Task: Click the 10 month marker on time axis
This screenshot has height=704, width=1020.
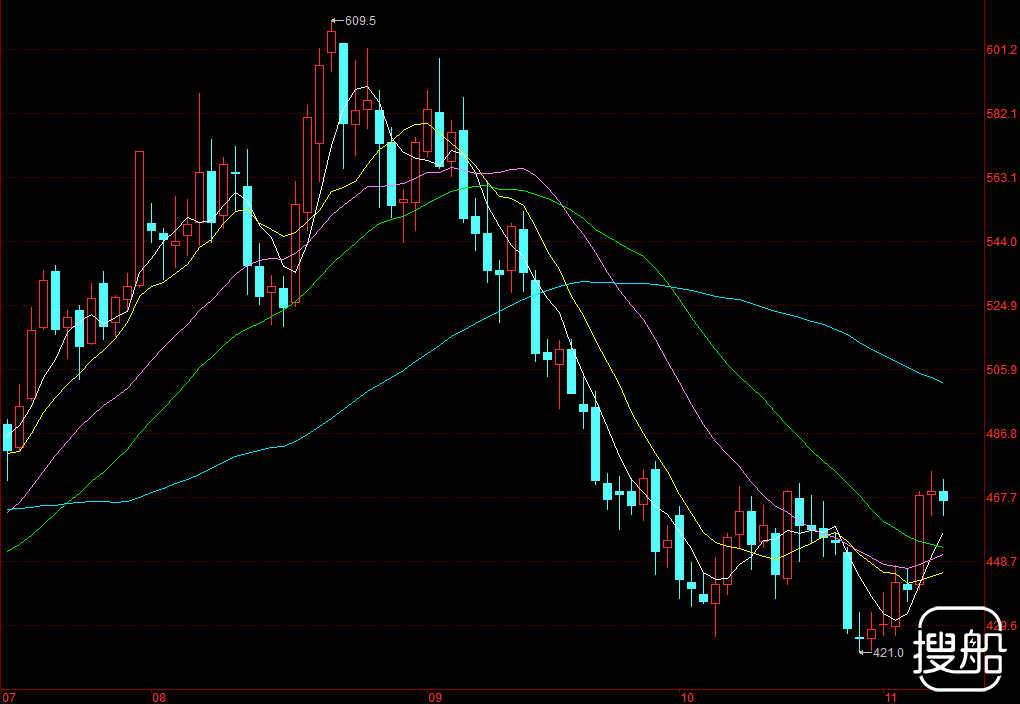Action: (x=688, y=697)
